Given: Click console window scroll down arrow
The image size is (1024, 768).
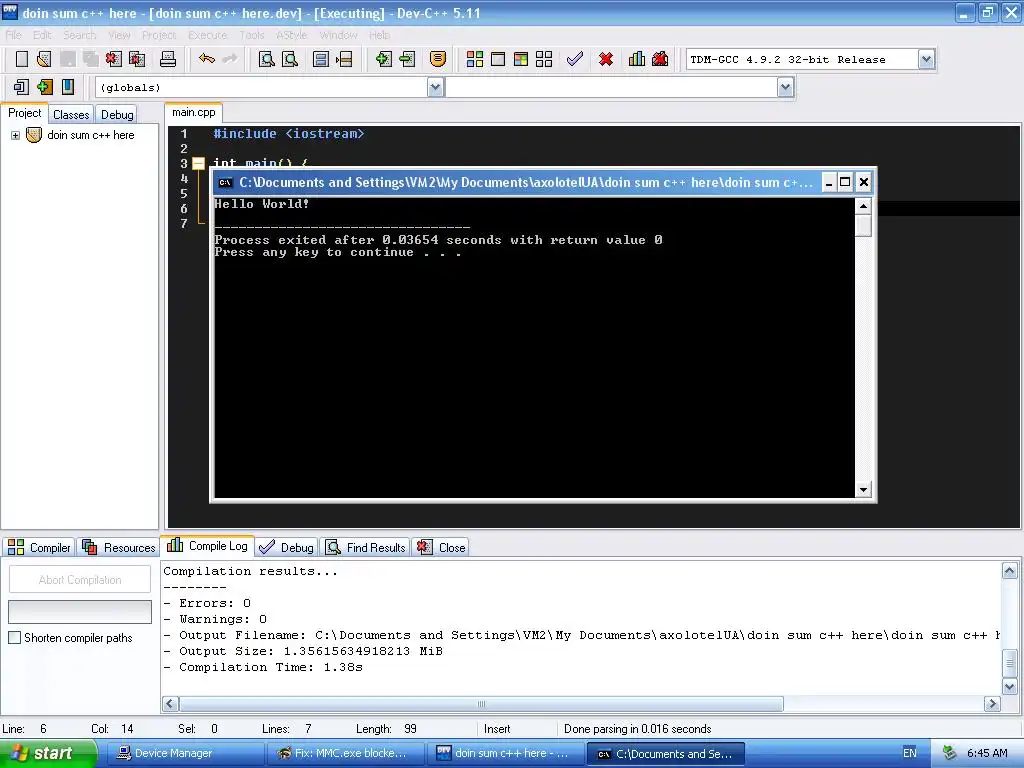Looking at the screenshot, I should click(x=863, y=489).
